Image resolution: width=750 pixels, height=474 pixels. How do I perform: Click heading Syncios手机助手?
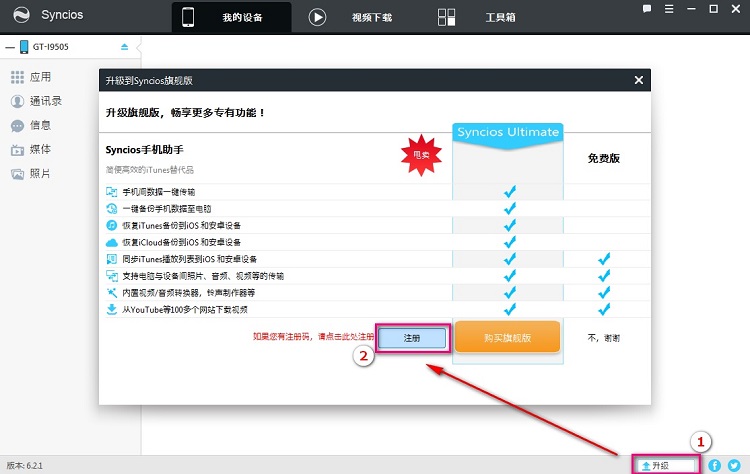tap(144, 150)
